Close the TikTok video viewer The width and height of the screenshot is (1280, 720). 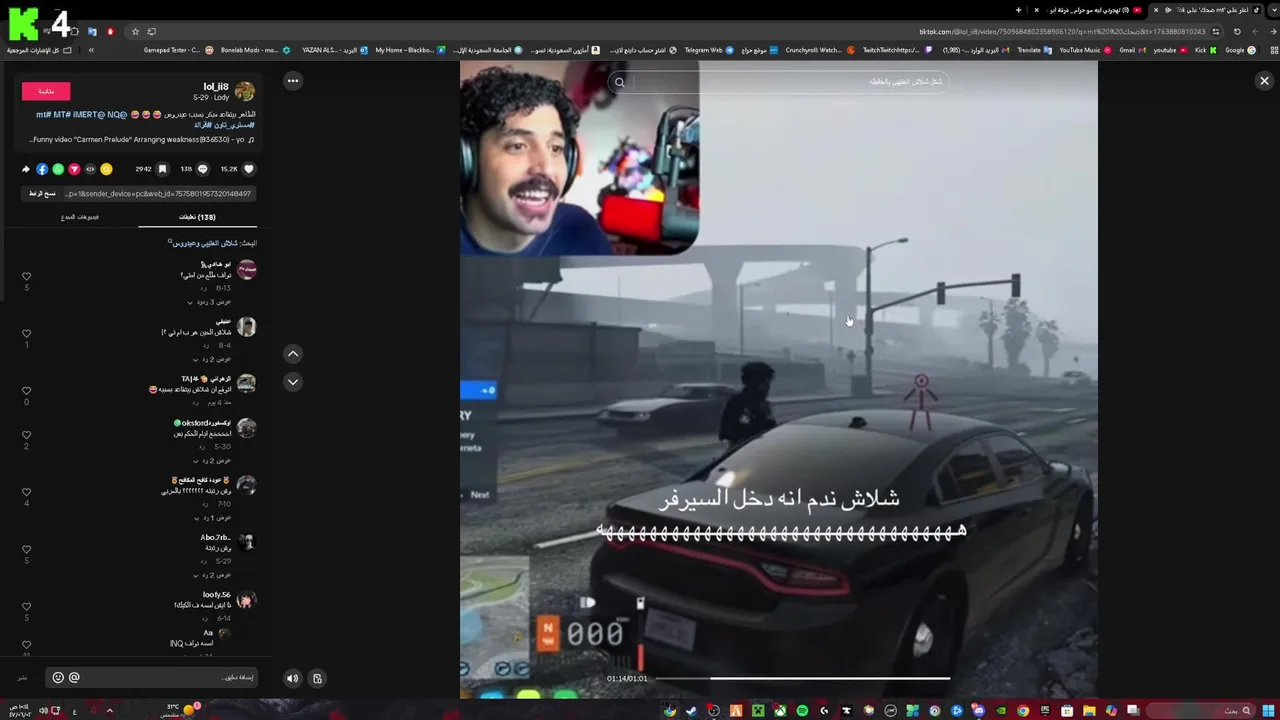pyautogui.click(x=1264, y=81)
